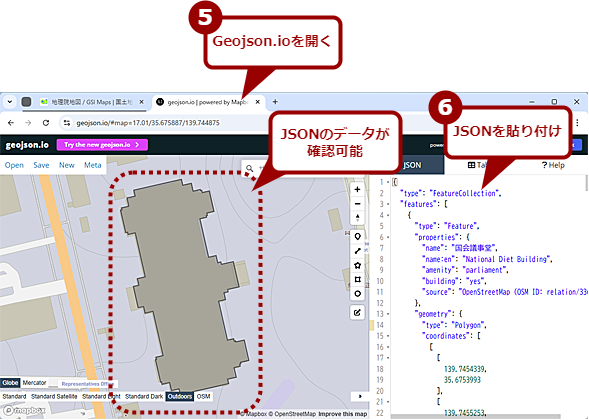Image resolution: width=589 pixels, height=420 pixels.
Task: Open the map search magnifier
Action: click(249, 168)
